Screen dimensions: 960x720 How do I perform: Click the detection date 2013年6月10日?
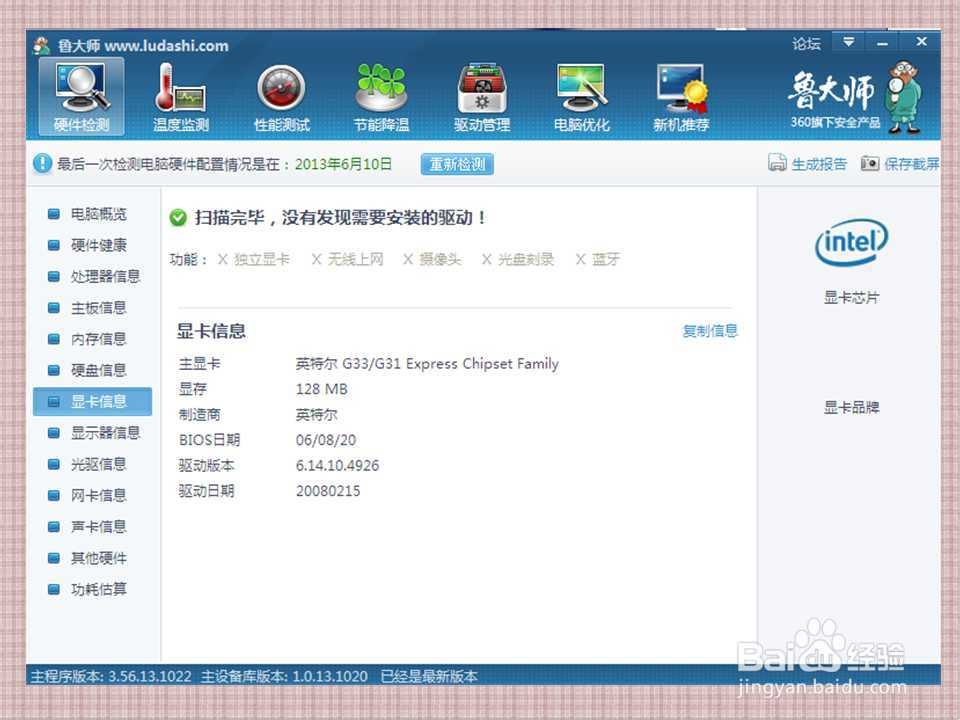click(343, 164)
